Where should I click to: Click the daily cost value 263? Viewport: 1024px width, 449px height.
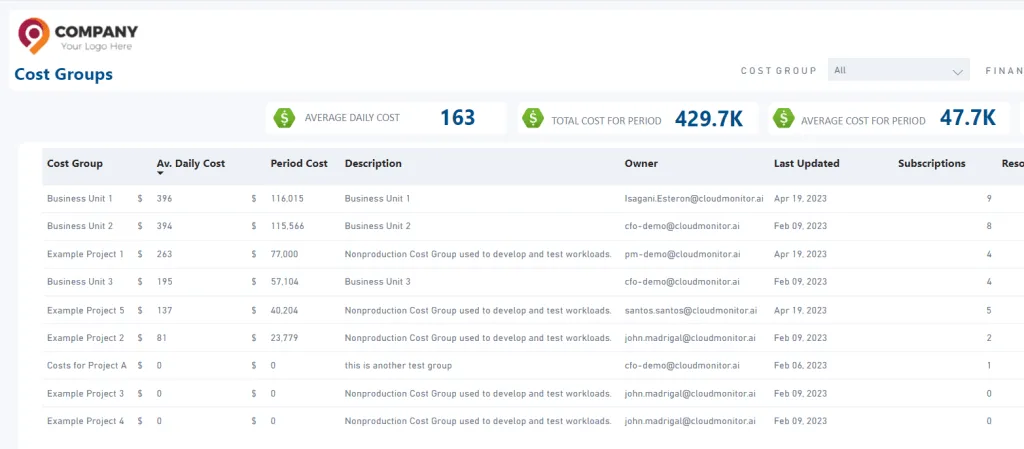pyautogui.click(x=165, y=254)
